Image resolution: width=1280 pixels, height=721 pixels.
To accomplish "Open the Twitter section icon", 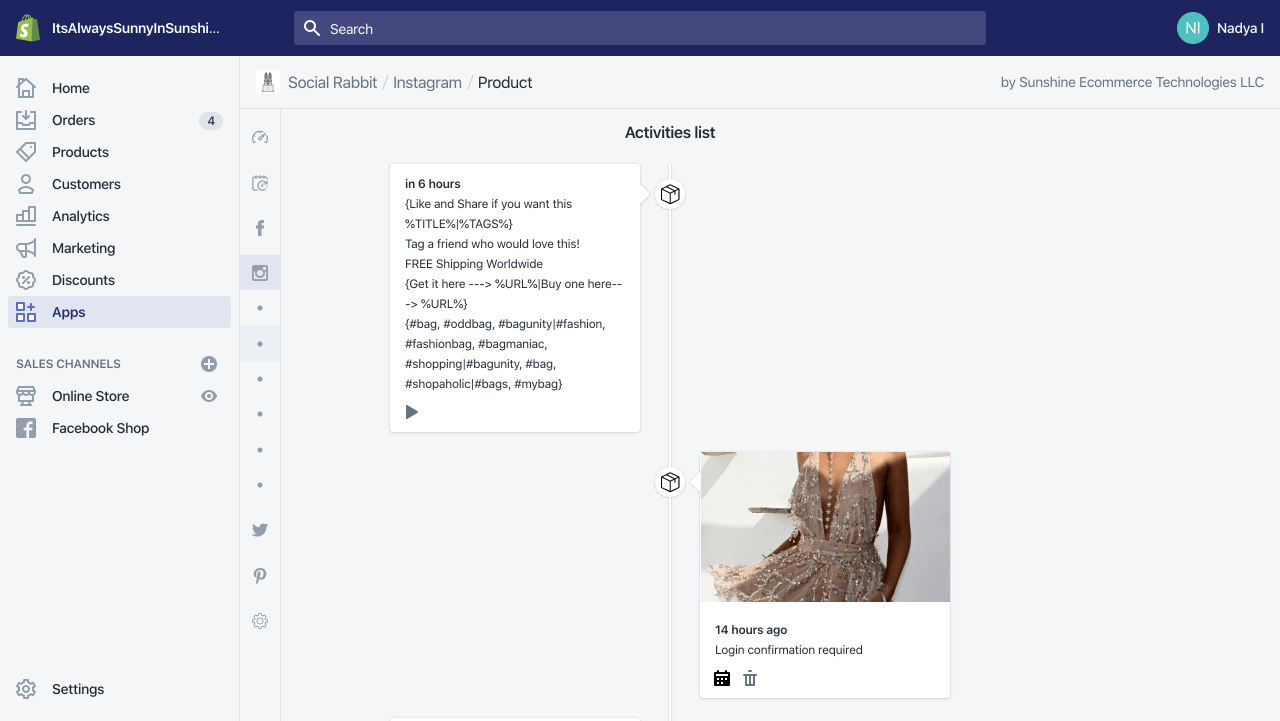I will [260, 530].
